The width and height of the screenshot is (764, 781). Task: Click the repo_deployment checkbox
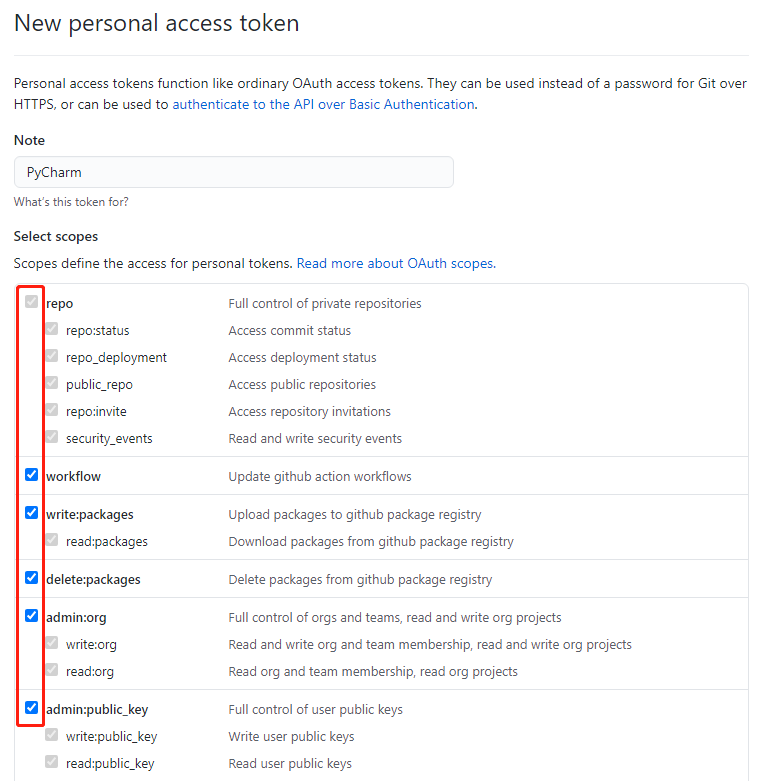coord(52,356)
